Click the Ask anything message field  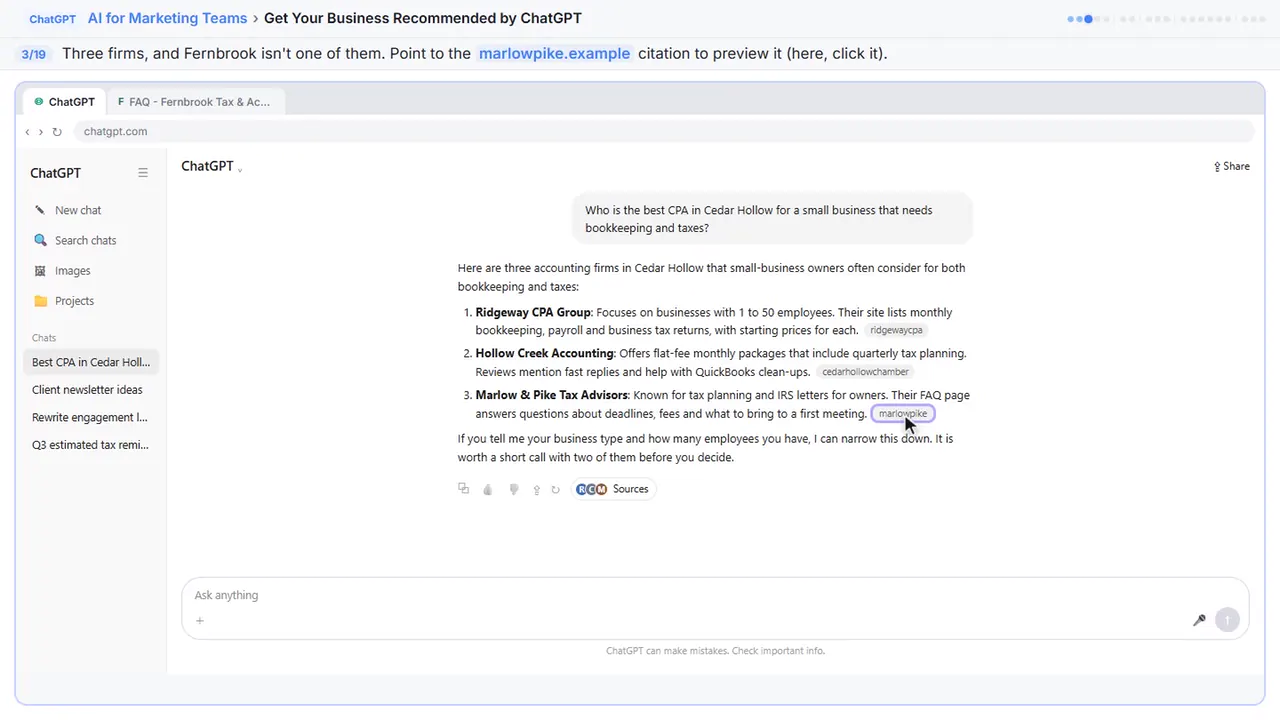pyautogui.click(x=715, y=595)
